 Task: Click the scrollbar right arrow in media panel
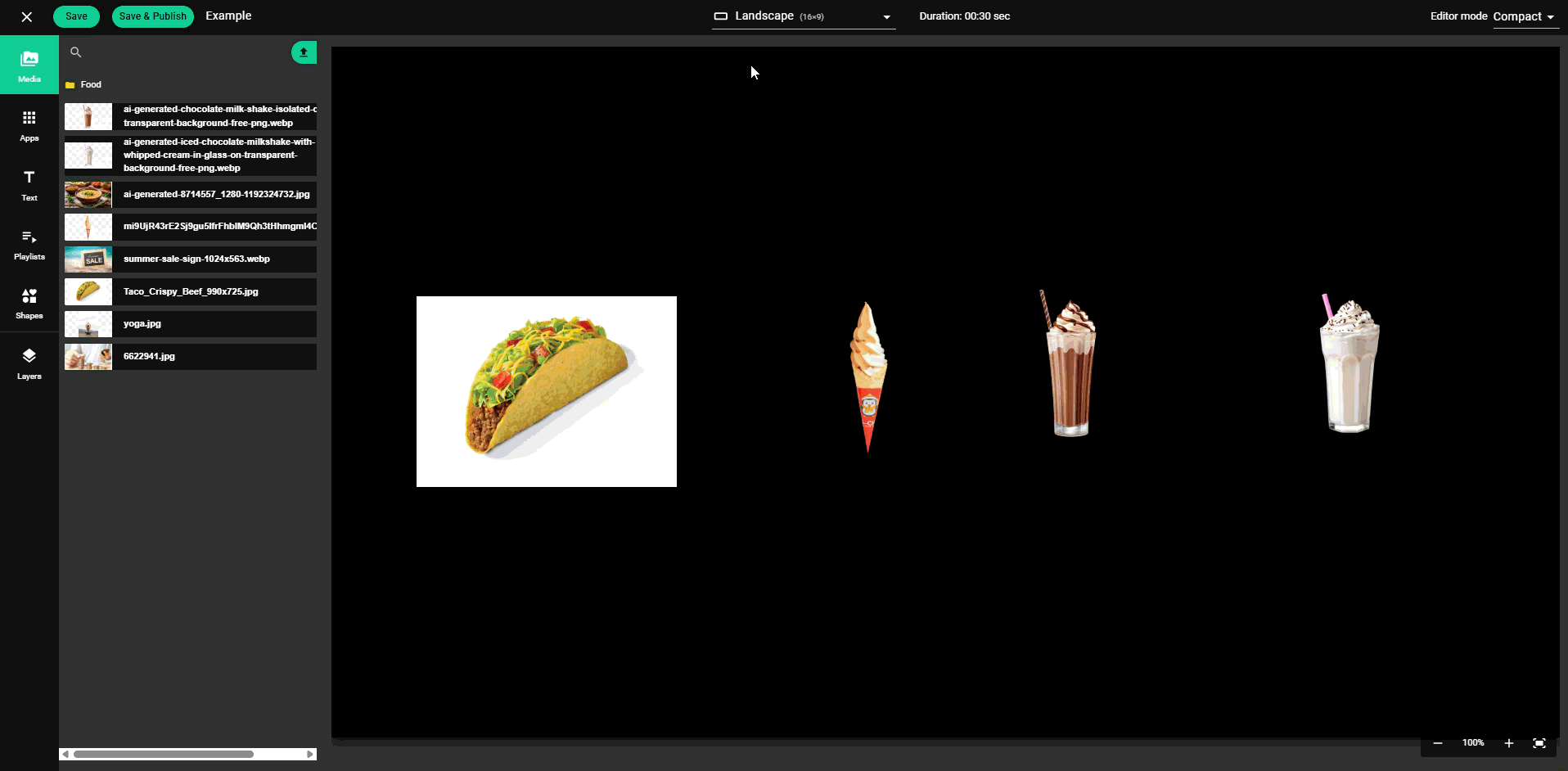[310, 755]
